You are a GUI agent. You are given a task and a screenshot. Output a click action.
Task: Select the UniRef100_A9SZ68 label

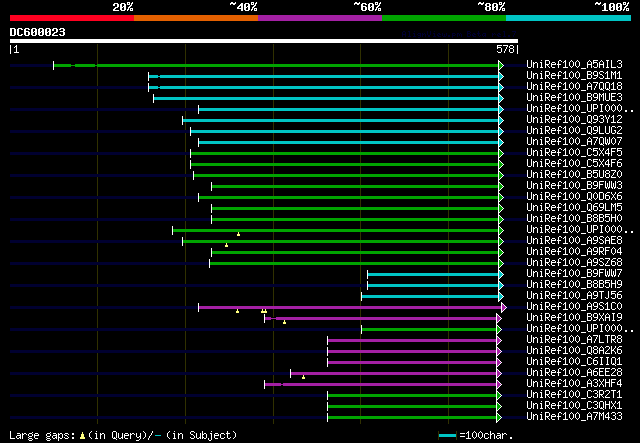click(574, 263)
